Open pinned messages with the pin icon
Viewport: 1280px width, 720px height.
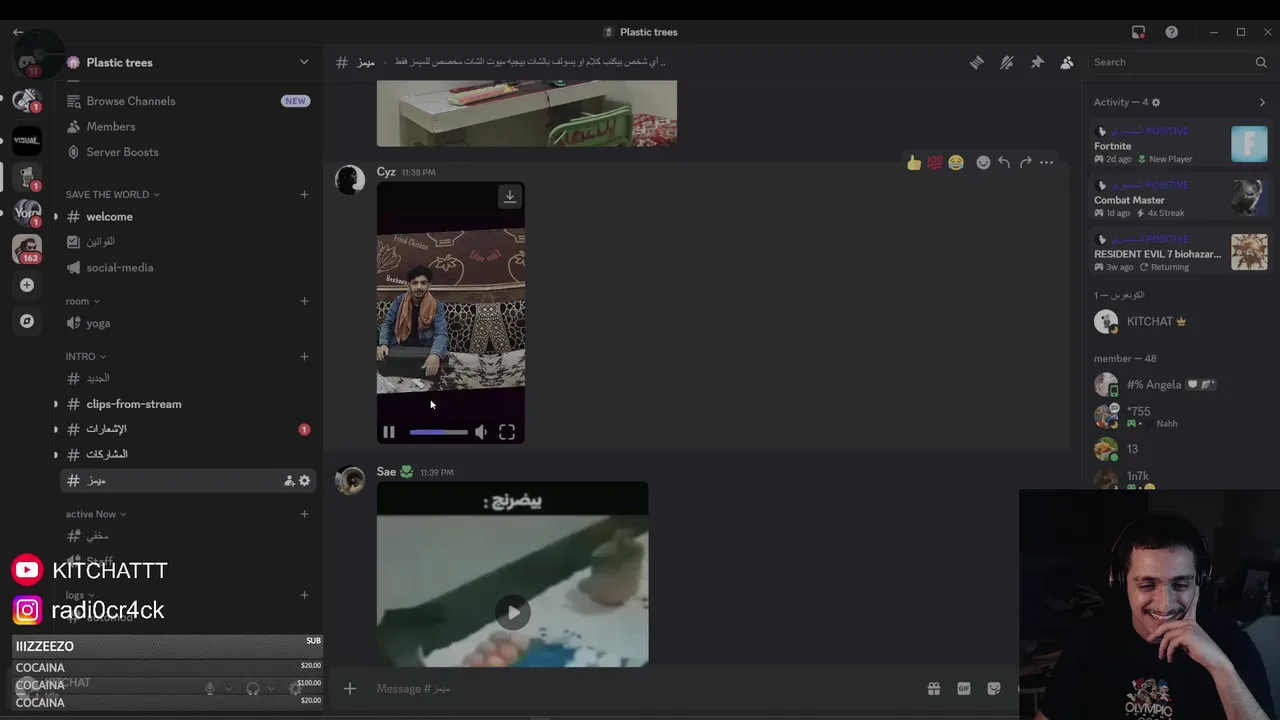pos(1037,62)
